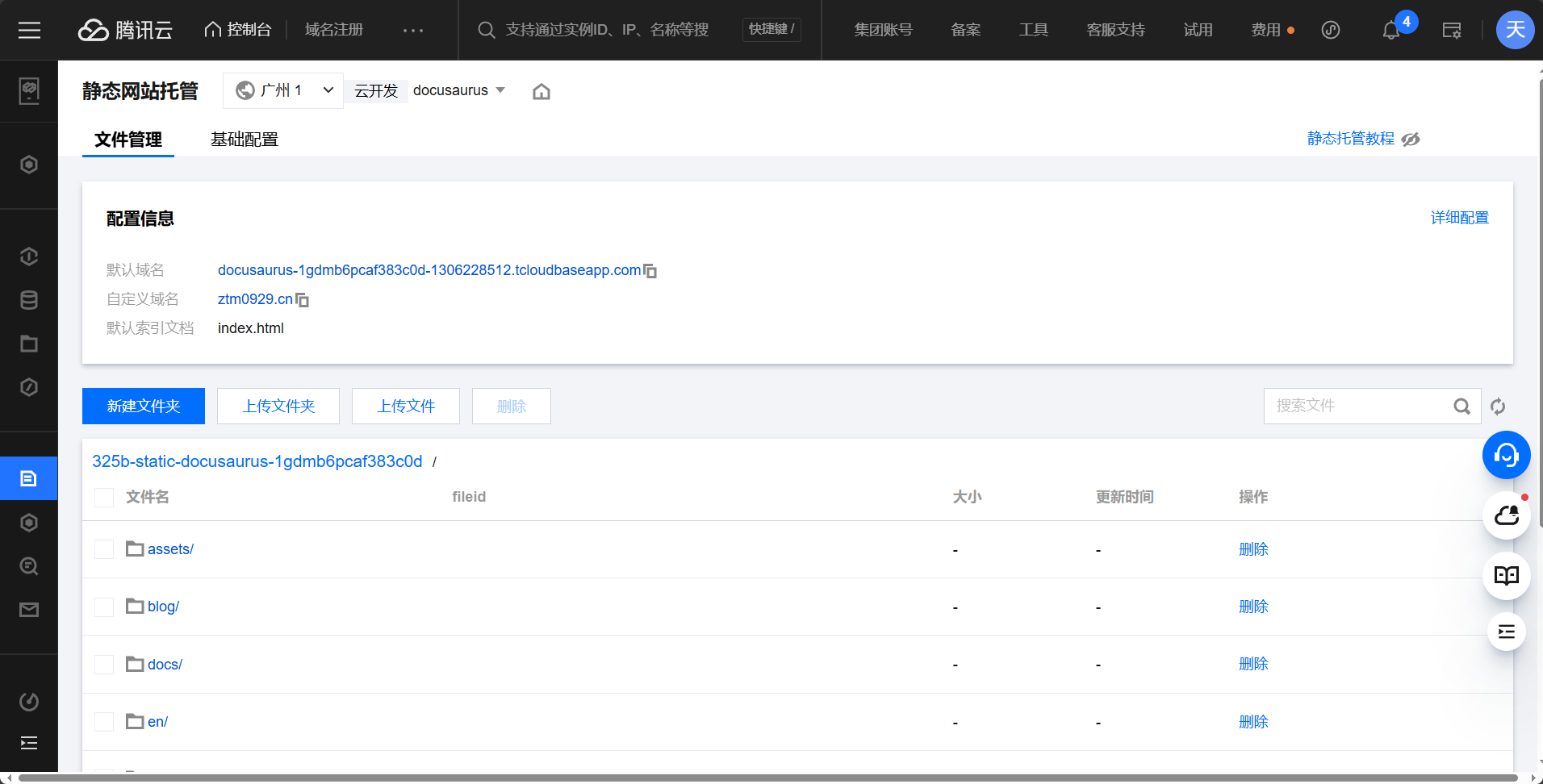1543x784 pixels.
Task: Open the hexagon slash sidebar icon
Action: click(x=29, y=387)
